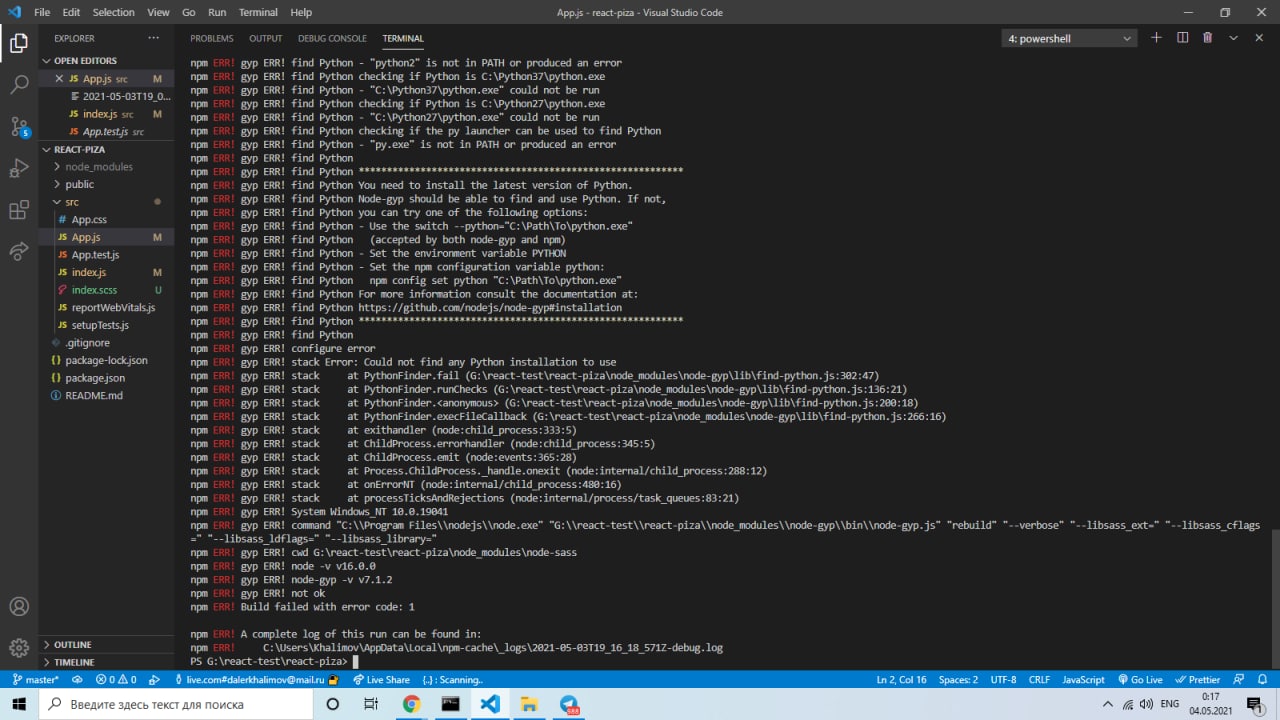
Task: Change language mode JavaScript in status bar
Action: (x=1083, y=679)
